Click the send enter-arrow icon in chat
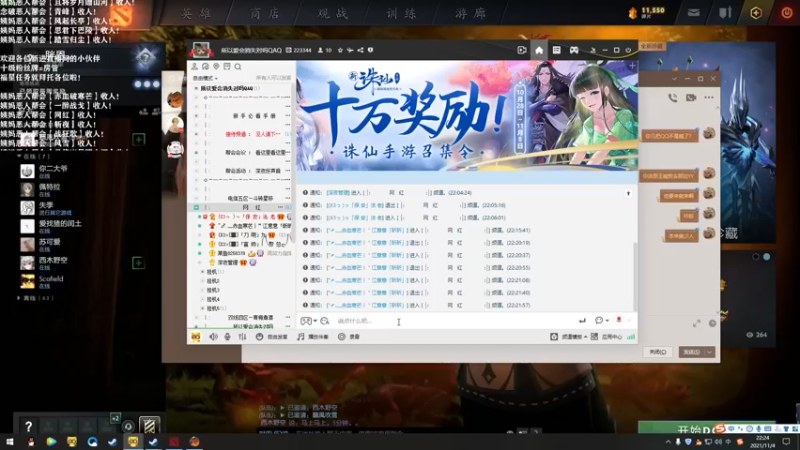 pos(582,320)
